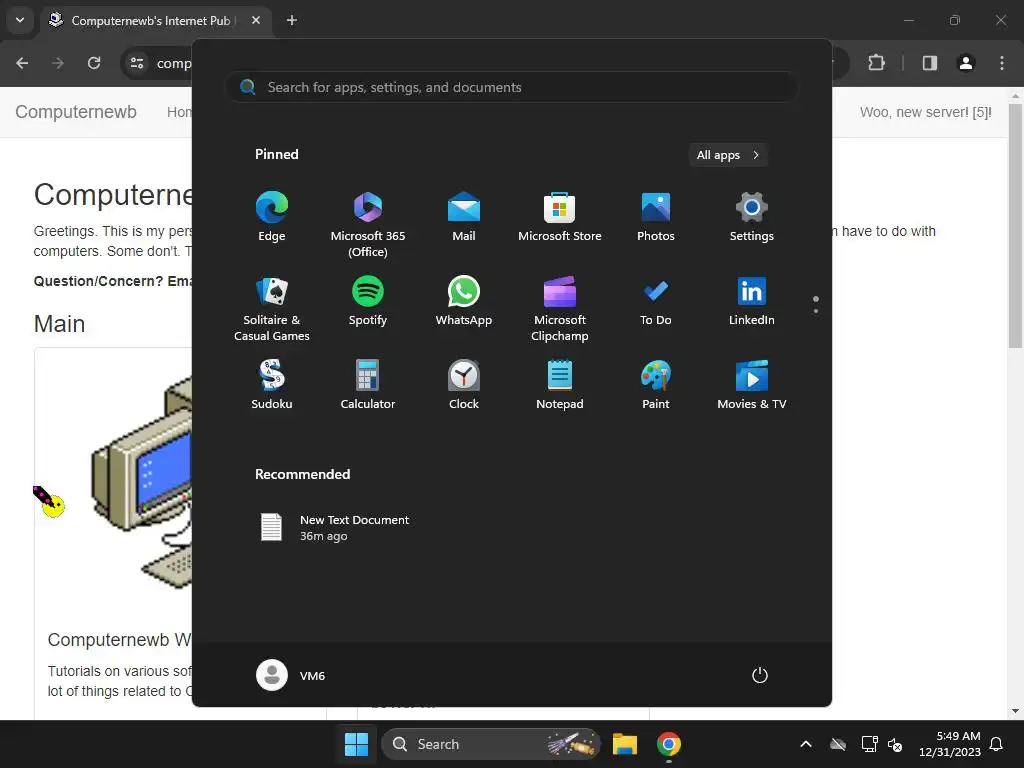This screenshot has width=1024, height=768.
Task: Open Microsoft Store
Action: 560,216
